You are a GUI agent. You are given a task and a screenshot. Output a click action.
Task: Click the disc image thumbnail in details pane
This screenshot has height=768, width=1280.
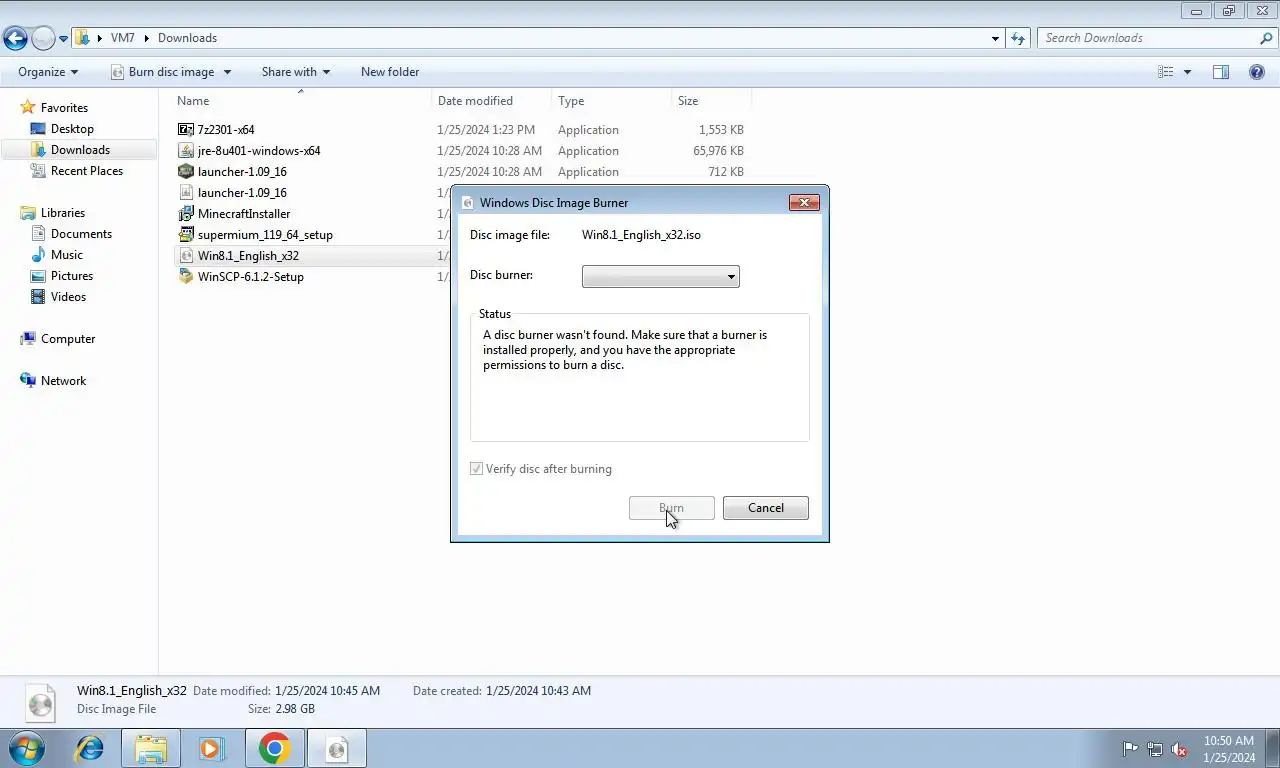(x=40, y=703)
